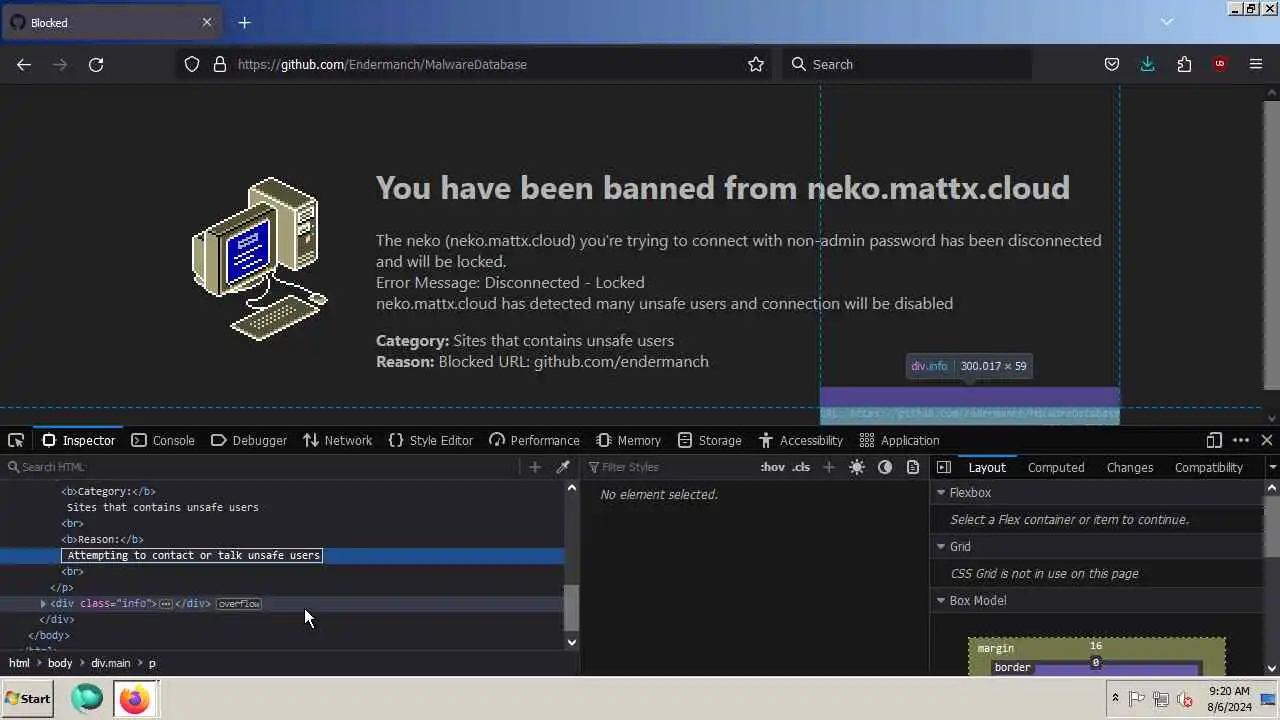Open the Pocket save icon

[x=1111, y=64]
